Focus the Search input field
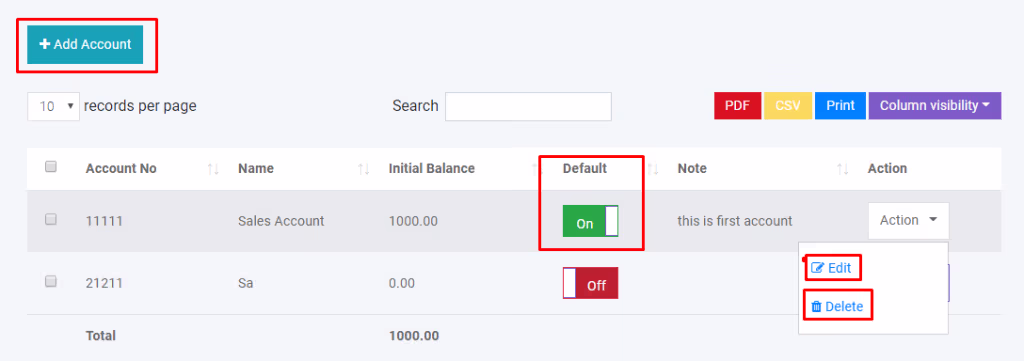The width and height of the screenshot is (1024, 361). (528, 106)
